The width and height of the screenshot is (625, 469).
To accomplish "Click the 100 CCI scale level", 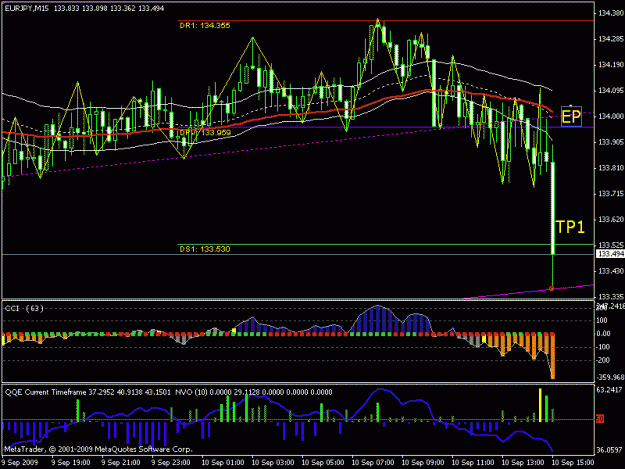I will pos(602,320).
